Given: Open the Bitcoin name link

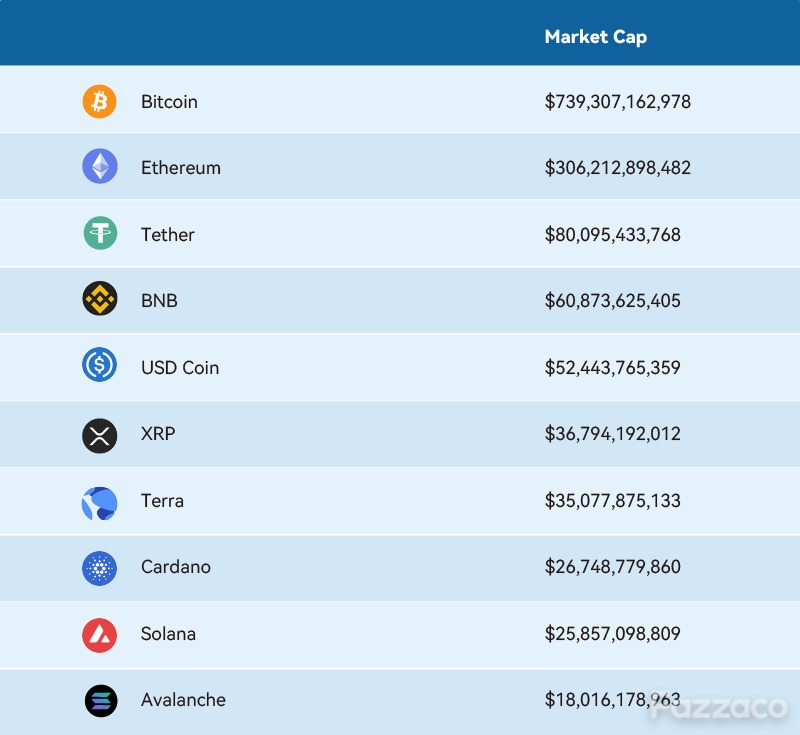Looking at the screenshot, I should [169, 102].
